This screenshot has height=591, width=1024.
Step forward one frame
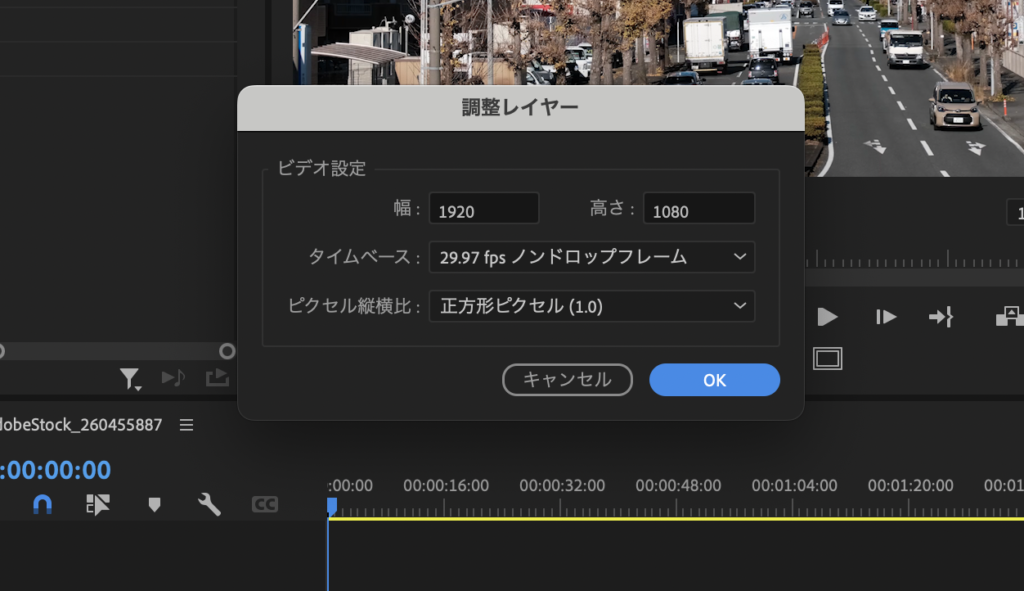(886, 317)
